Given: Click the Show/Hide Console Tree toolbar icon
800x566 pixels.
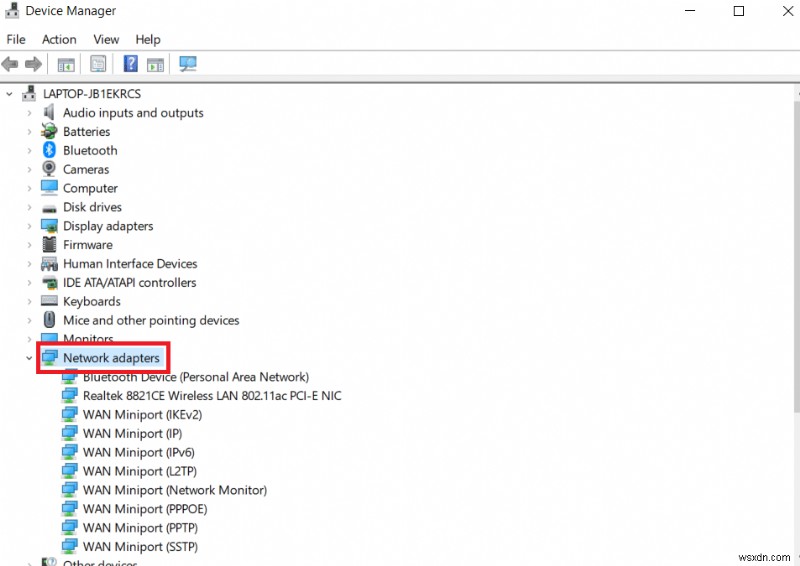Looking at the screenshot, I should point(66,65).
